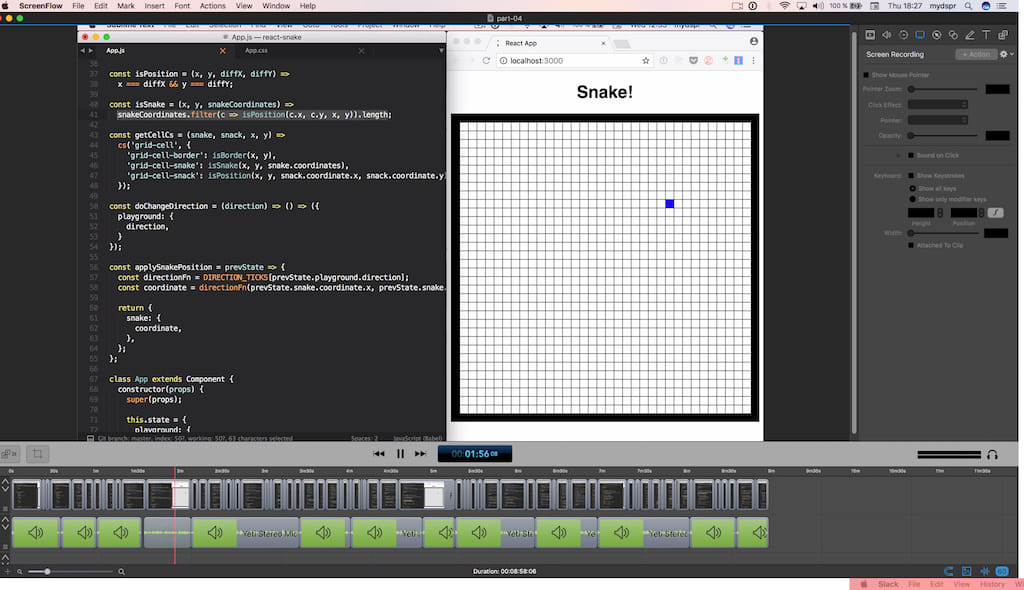
Task: Select the Audio properties speaker icon
Action: (x=887, y=34)
